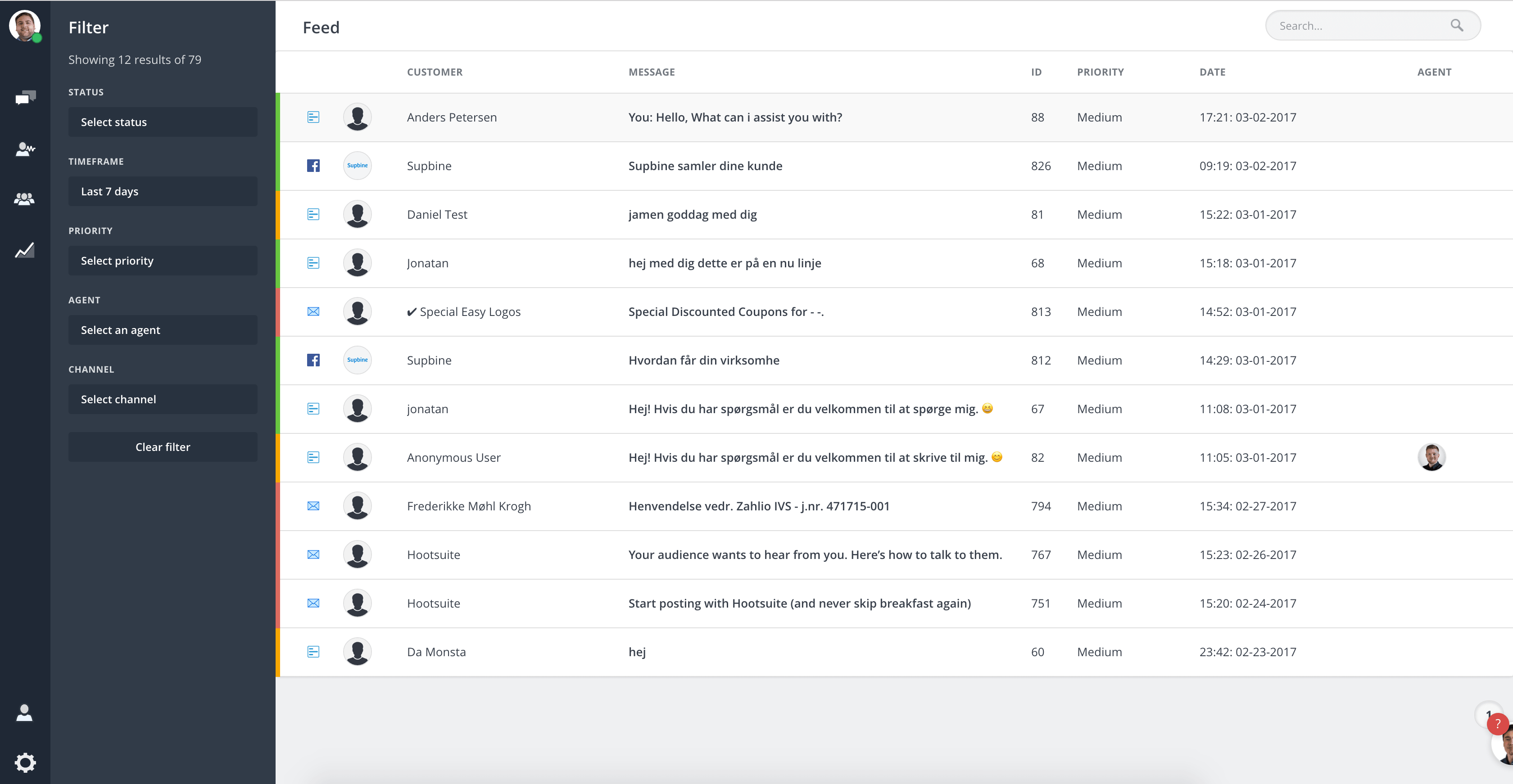The image size is (1513, 784).
Task: Open Anders Petersen conversation row
Action: point(894,117)
